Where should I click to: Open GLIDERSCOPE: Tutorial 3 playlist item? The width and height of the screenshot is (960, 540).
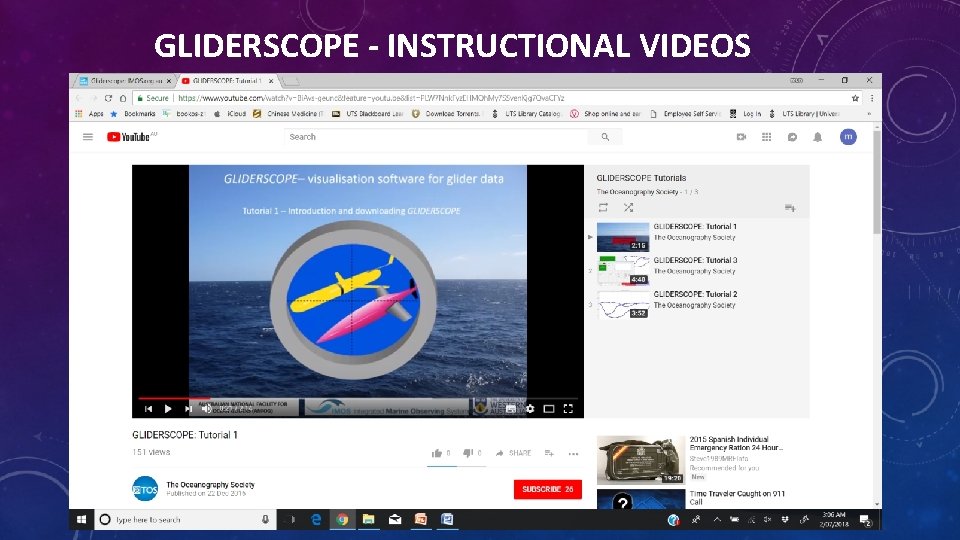pyautogui.click(x=698, y=271)
